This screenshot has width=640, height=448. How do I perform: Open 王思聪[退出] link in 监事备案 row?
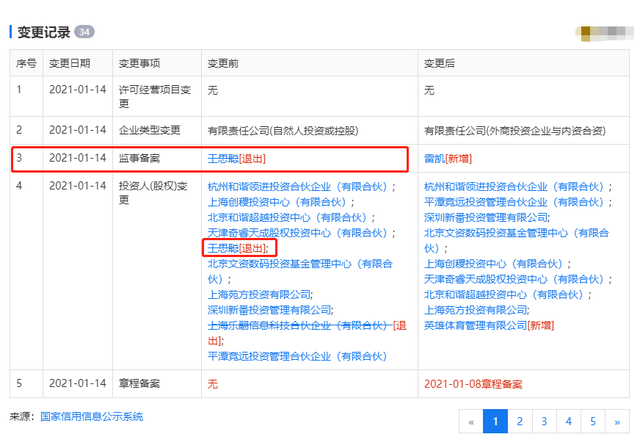click(237, 159)
